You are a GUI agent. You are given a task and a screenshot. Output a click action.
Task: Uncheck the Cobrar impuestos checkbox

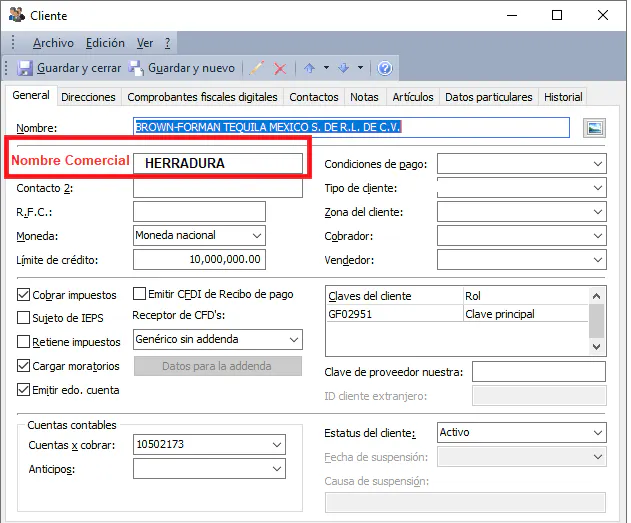(24, 295)
